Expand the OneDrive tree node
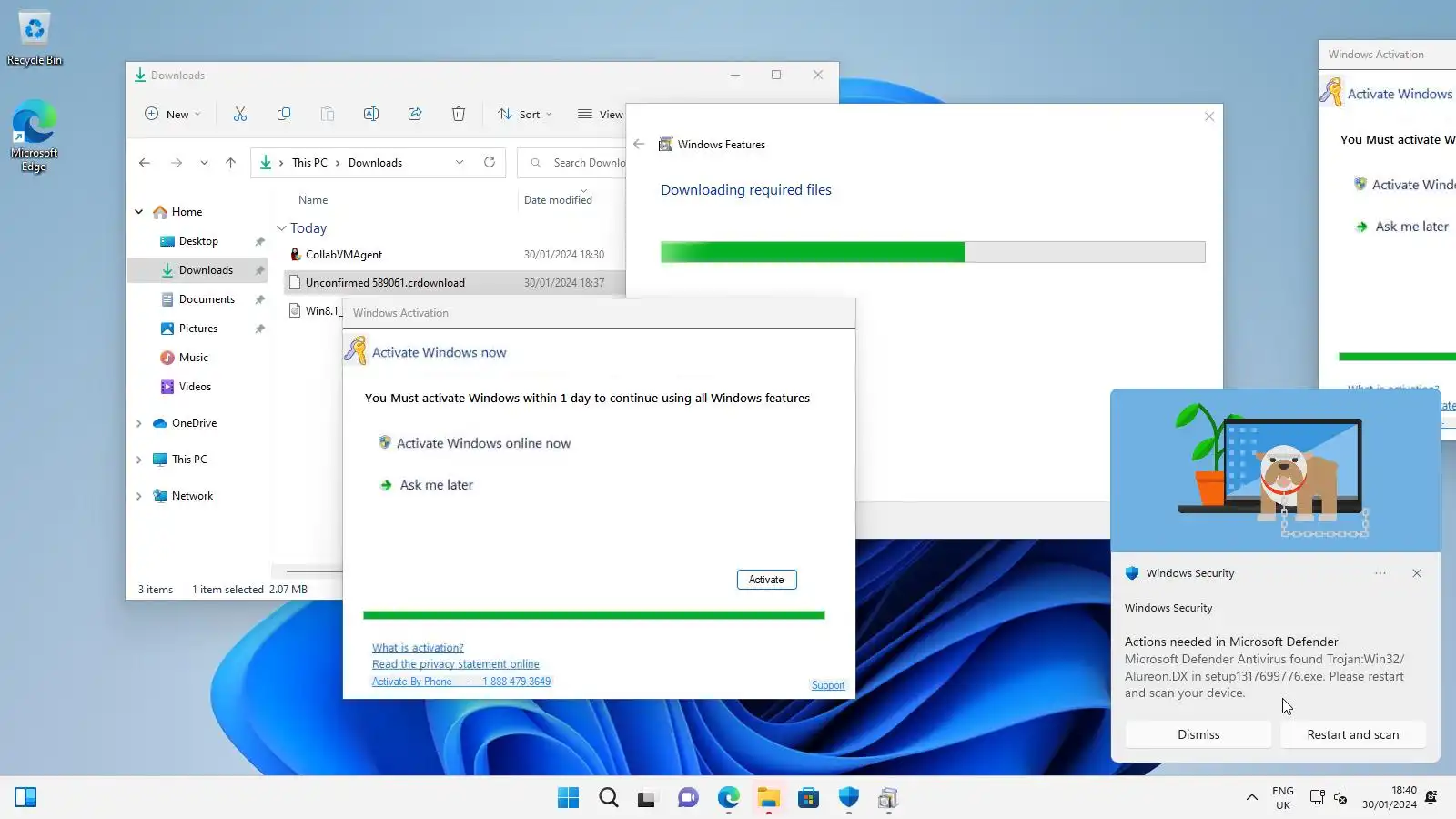1456x819 pixels. click(139, 423)
